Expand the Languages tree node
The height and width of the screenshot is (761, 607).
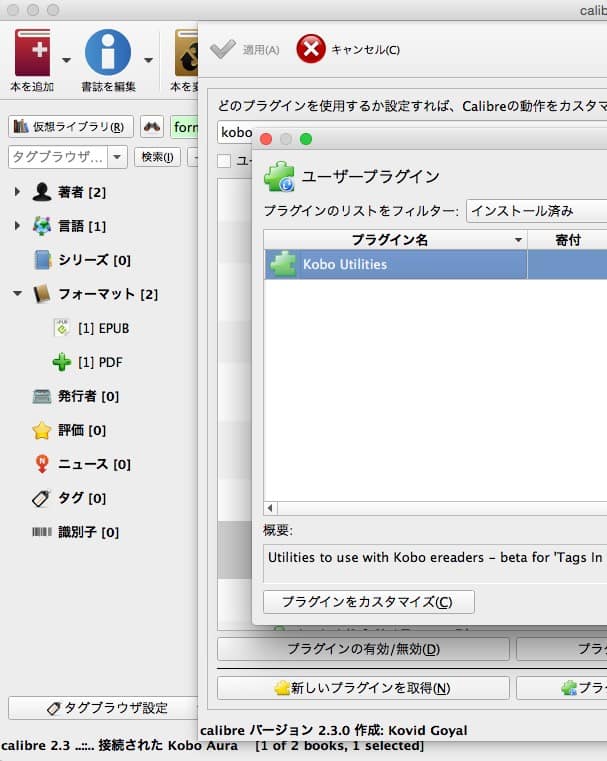click(x=17, y=226)
